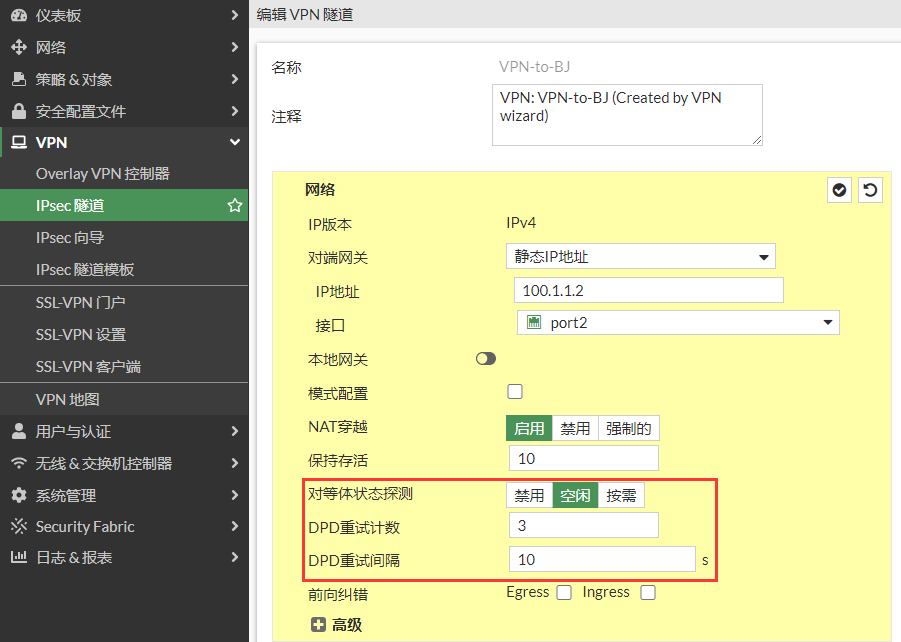The image size is (901, 642).
Task: Click the 系统管理 gear icon in sidebar
Action: 18,495
